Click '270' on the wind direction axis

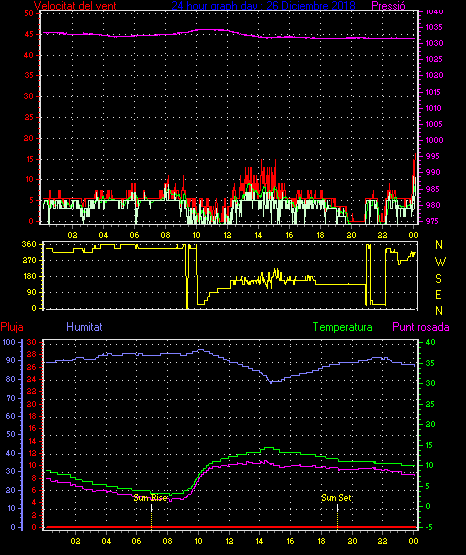(29, 260)
